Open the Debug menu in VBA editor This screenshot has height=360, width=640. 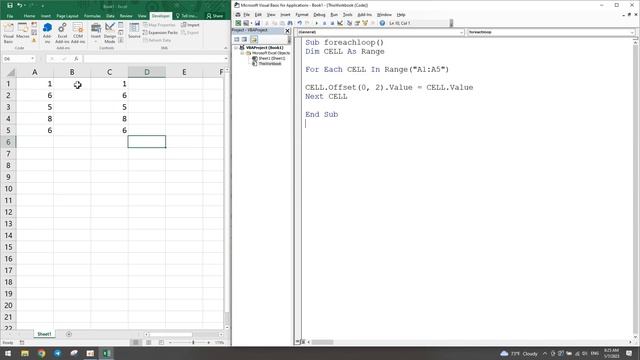tap(319, 15)
